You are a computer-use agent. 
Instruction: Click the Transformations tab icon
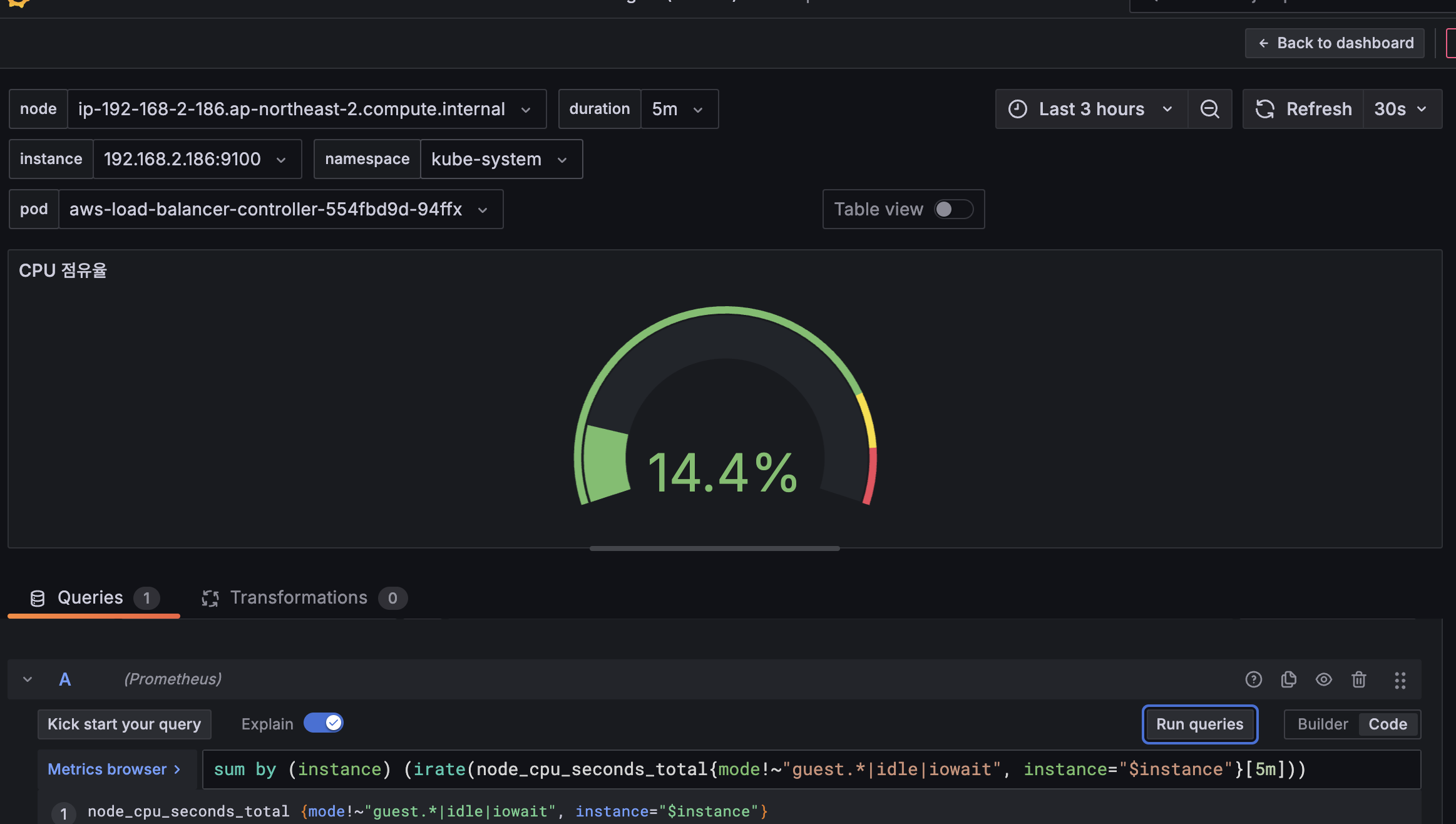210,598
